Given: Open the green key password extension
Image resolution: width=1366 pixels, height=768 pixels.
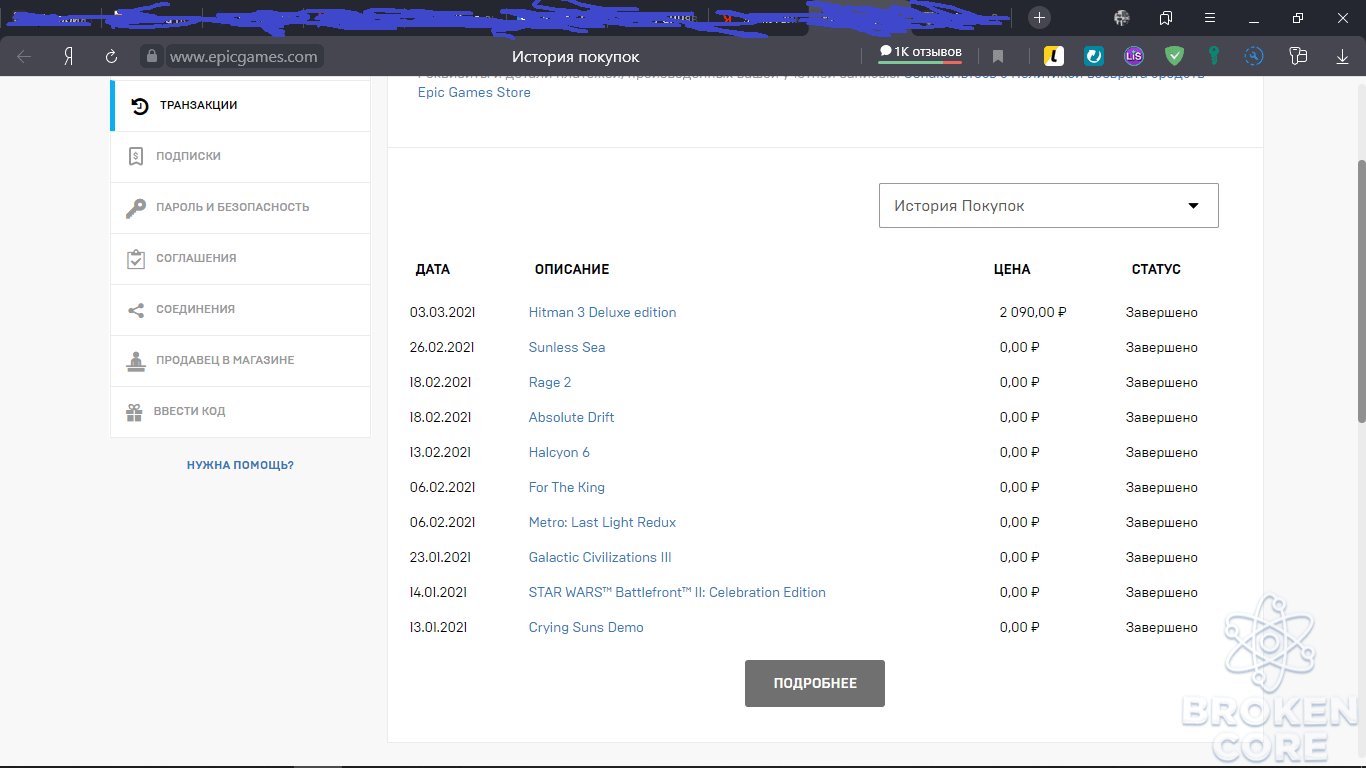Looking at the screenshot, I should click(1214, 56).
